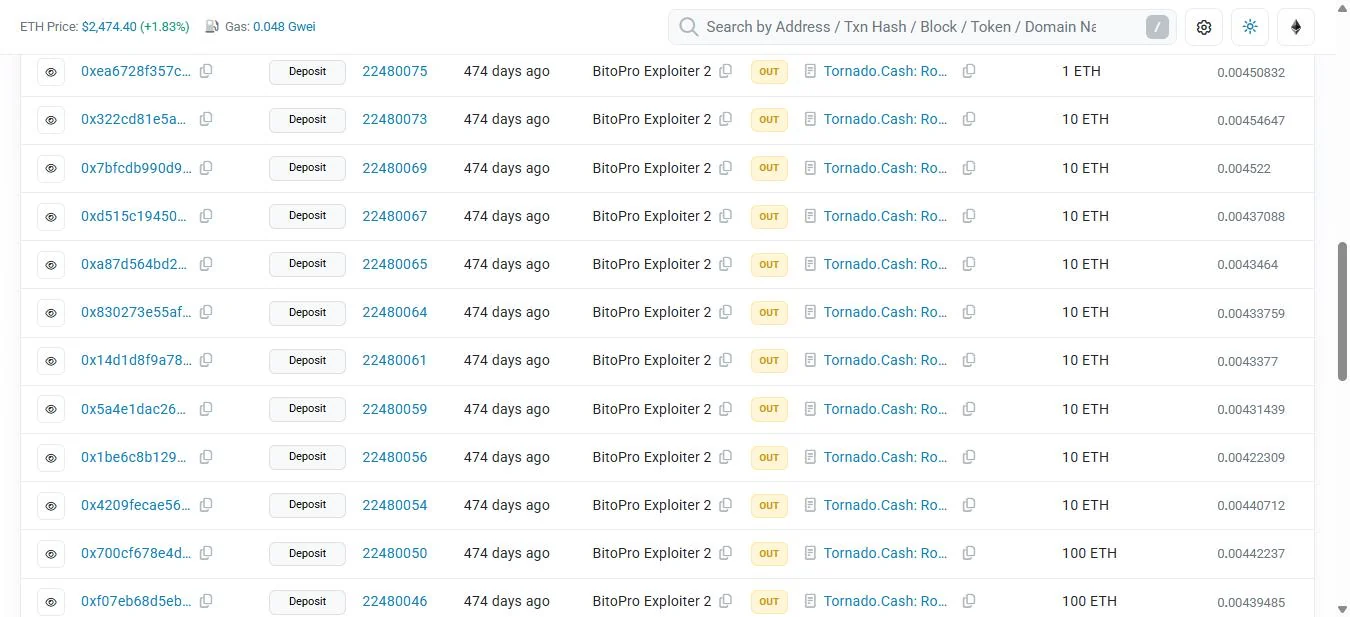
Task: Open Tornado.Cash Router in block 22480046 row
Action: (x=886, y=601)
